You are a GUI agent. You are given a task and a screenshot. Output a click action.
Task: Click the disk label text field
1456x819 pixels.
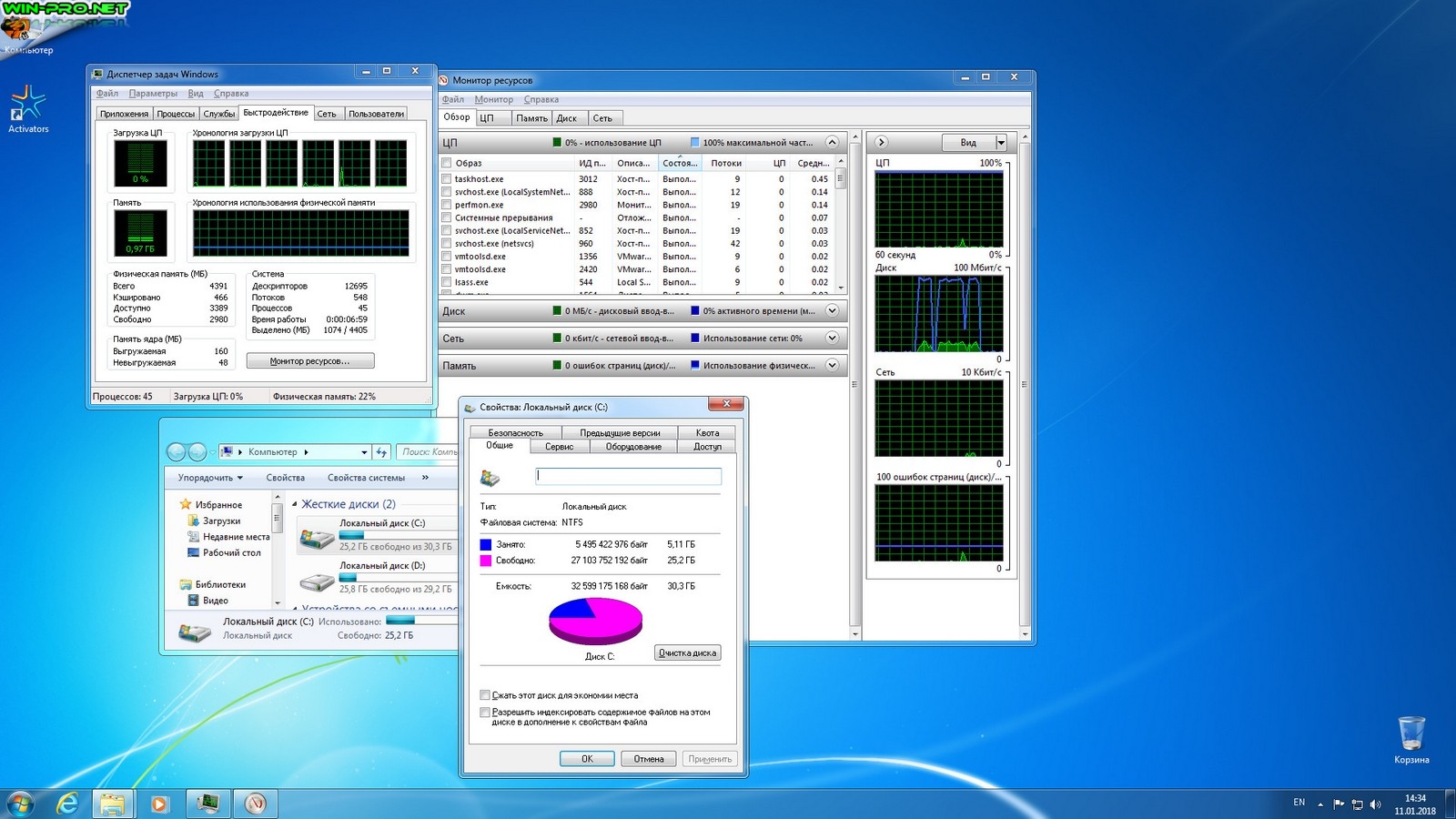(628, 476)
